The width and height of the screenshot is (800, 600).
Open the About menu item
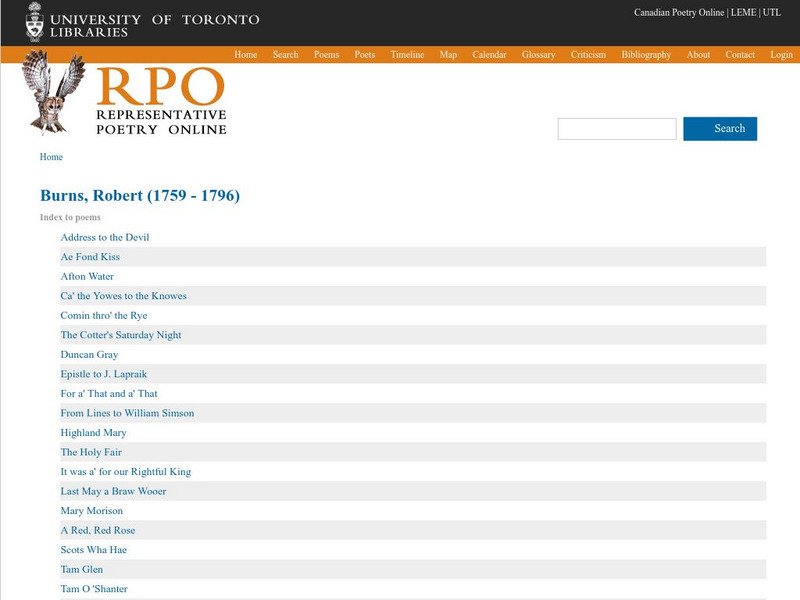[x=698, y=55]
